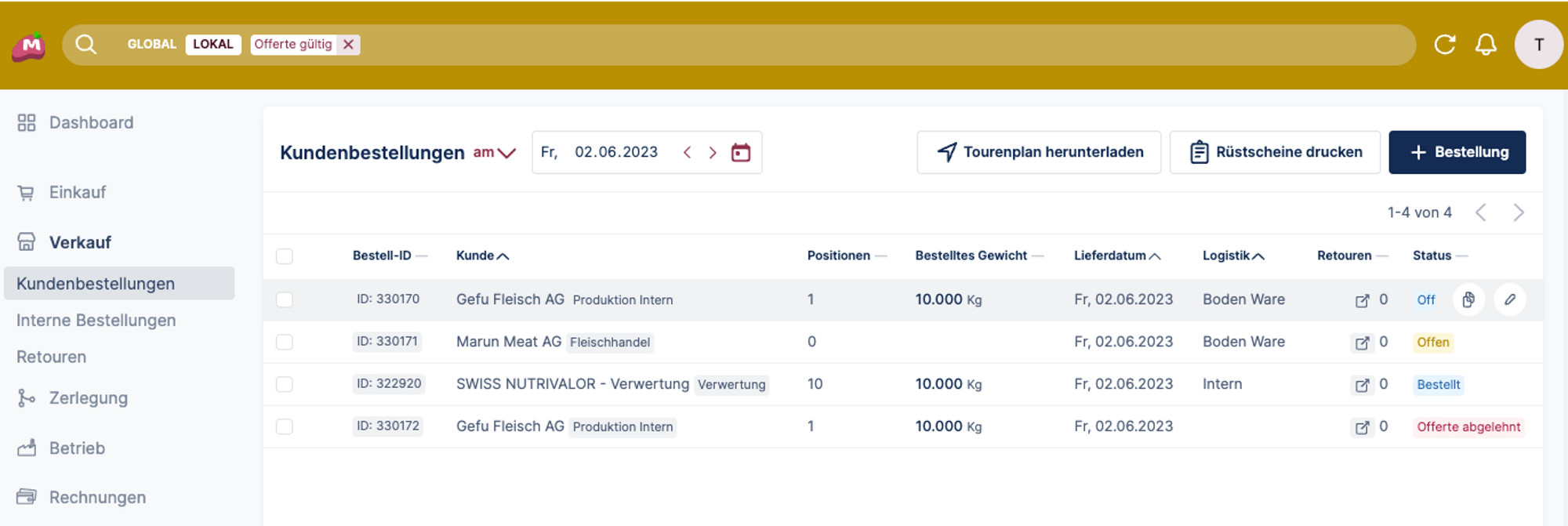The width and height of the screenshot is (1568, 526).
Task: Open returns link icon for Marun Meat AG
Action: pyautogui.click(x=1362, y=343)
